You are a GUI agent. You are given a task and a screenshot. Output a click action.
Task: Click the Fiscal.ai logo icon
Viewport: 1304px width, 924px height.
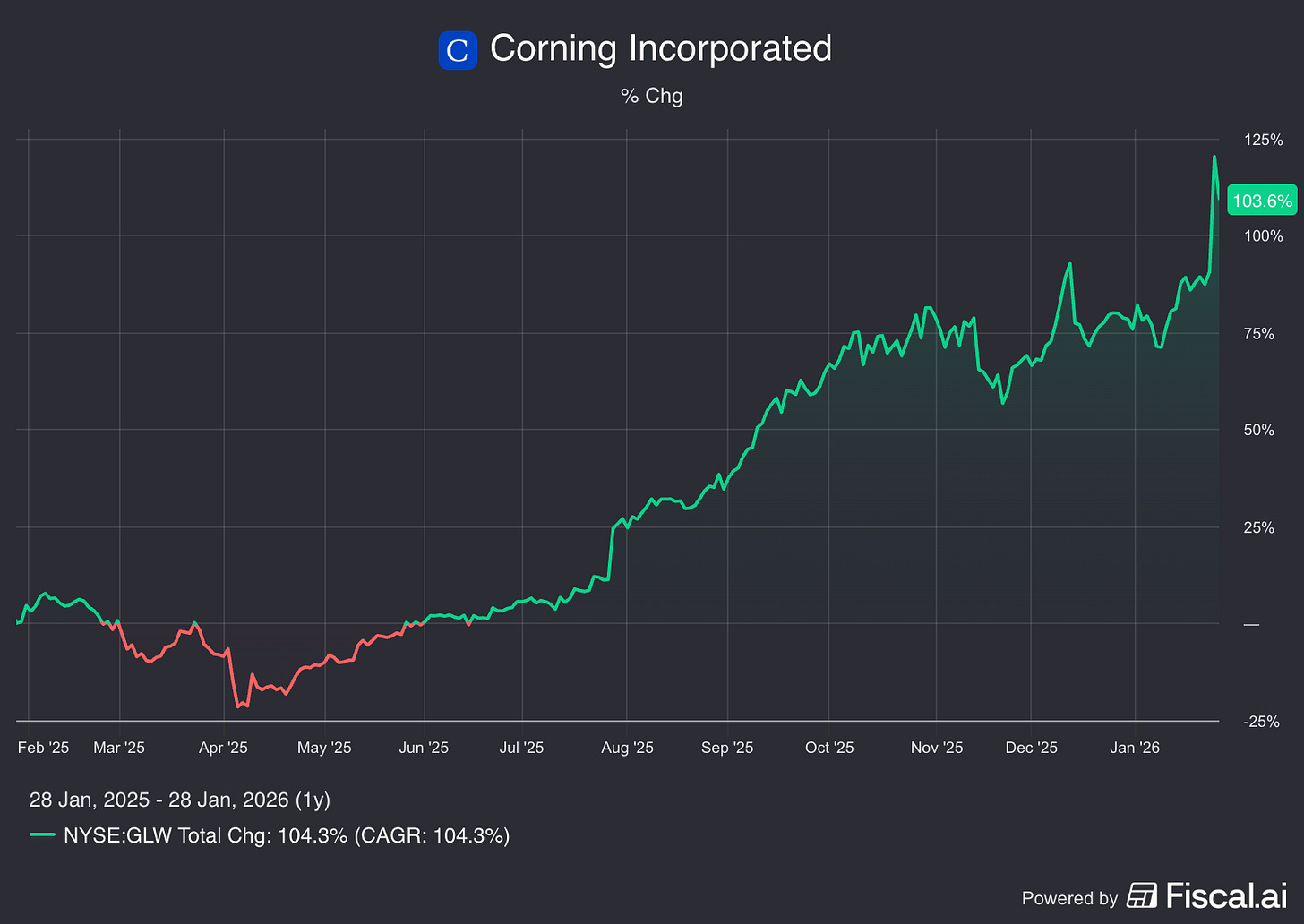click(x=1142, y=895)
